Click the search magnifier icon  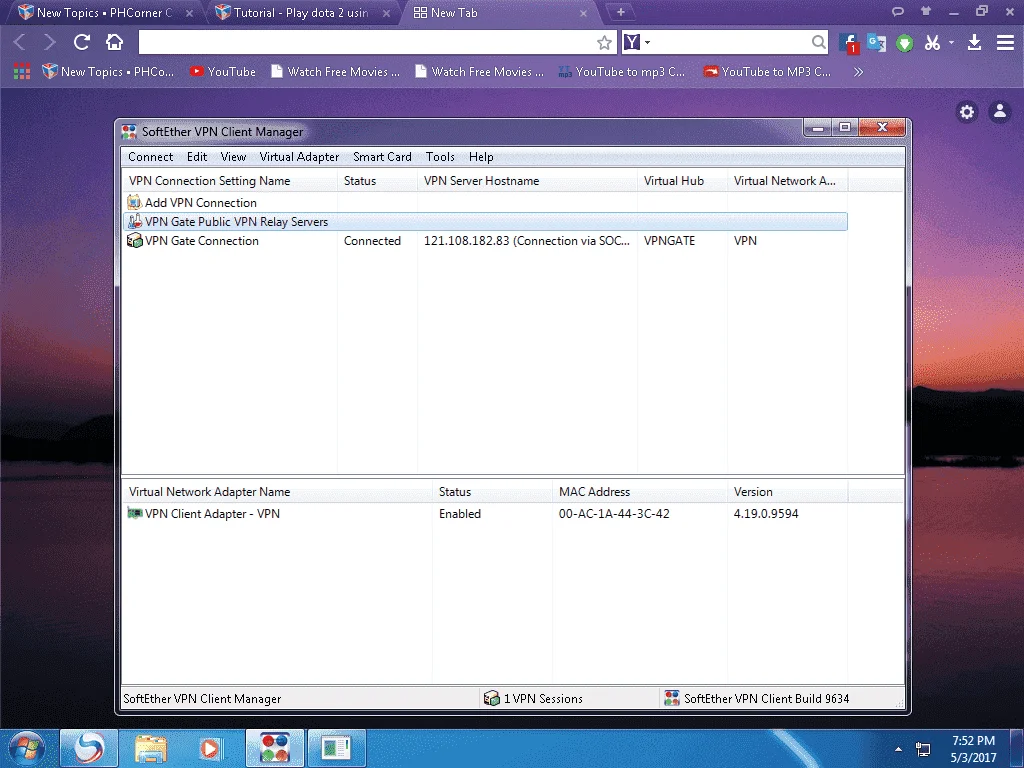[818, 42]
